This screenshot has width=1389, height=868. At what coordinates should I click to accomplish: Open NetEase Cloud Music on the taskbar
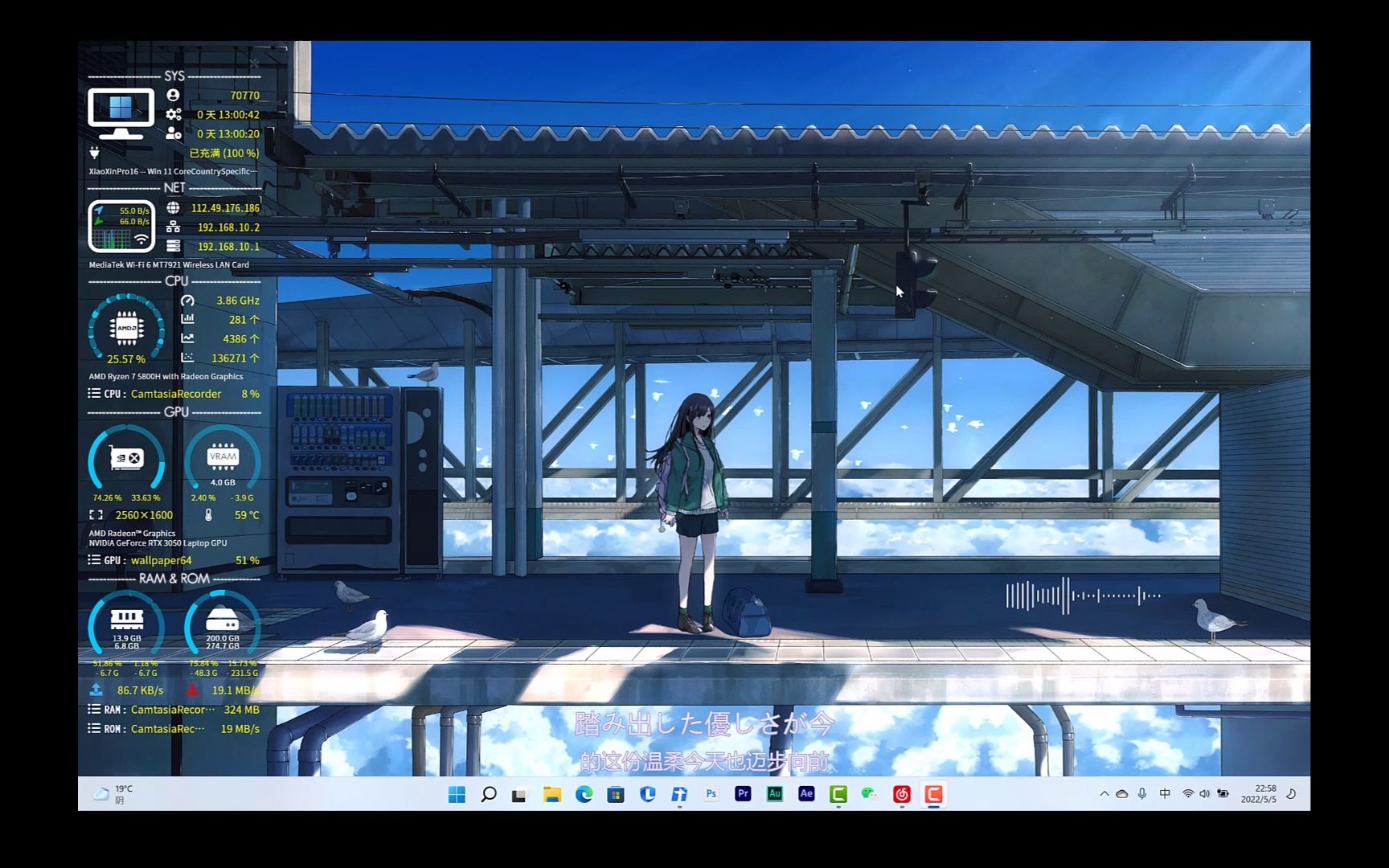tap(902, 795)
